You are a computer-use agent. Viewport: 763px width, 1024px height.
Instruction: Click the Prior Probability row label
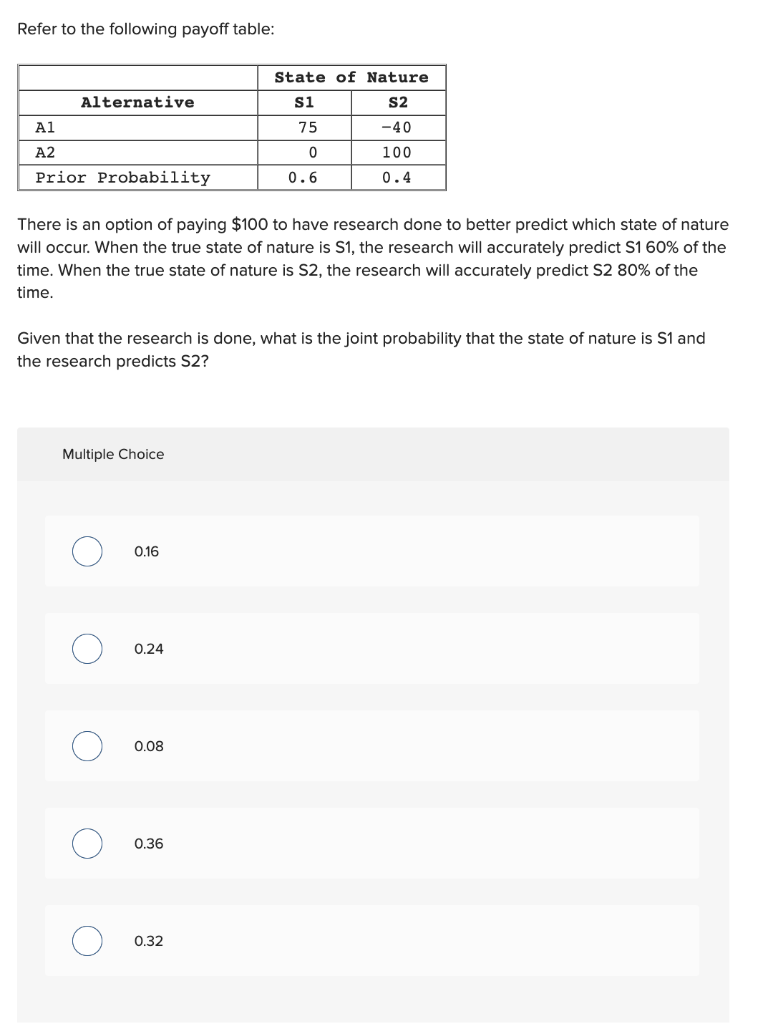tap(110, 177)
